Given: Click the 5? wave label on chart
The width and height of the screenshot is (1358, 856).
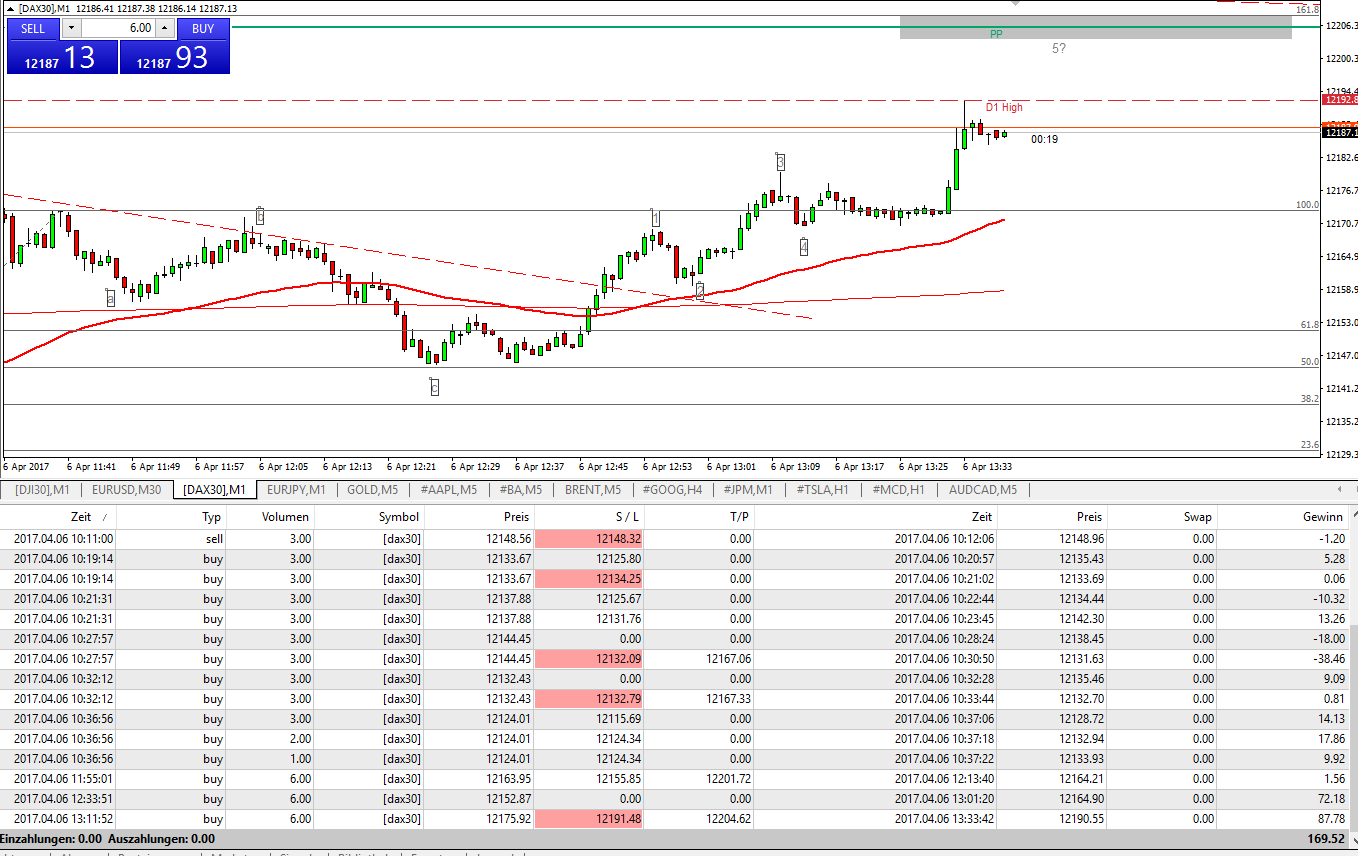Looking at the screenshot, I should tap(1059, 48).
